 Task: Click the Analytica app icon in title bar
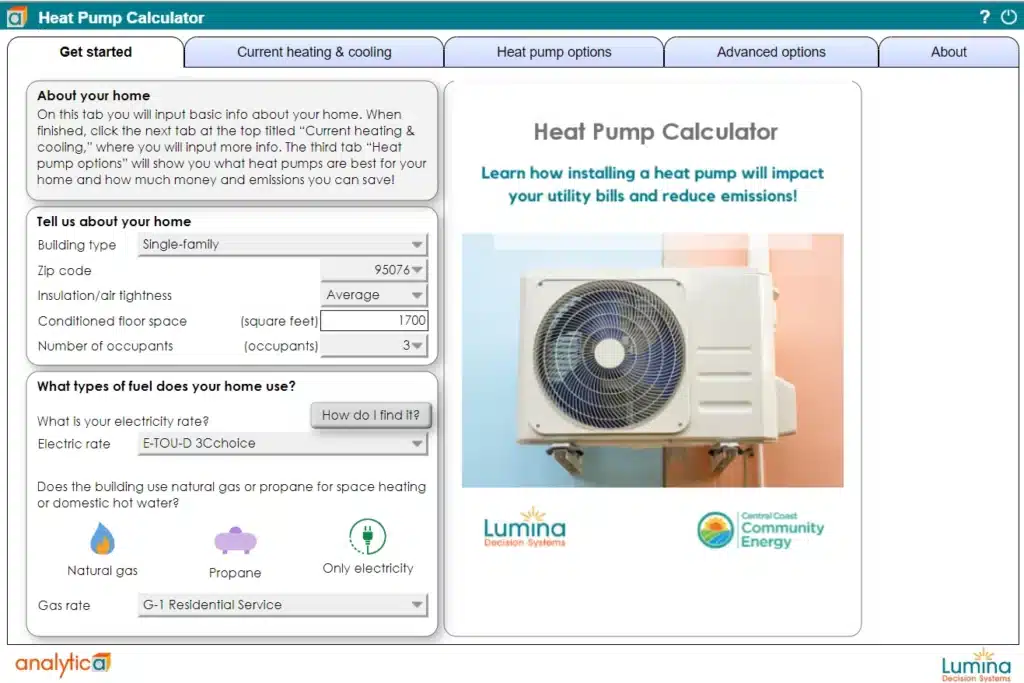(16, 17)
